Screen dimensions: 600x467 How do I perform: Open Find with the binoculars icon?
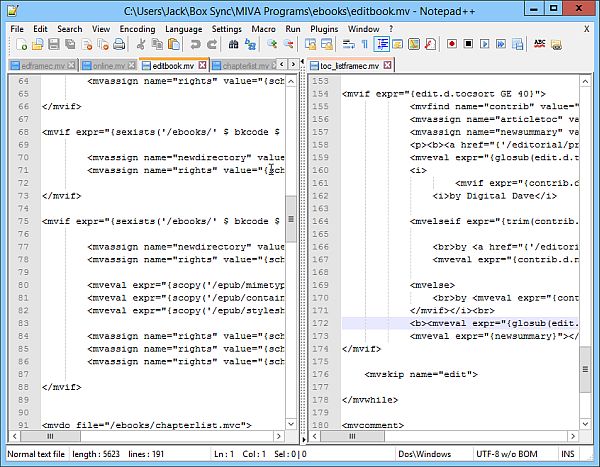point(233,44)
